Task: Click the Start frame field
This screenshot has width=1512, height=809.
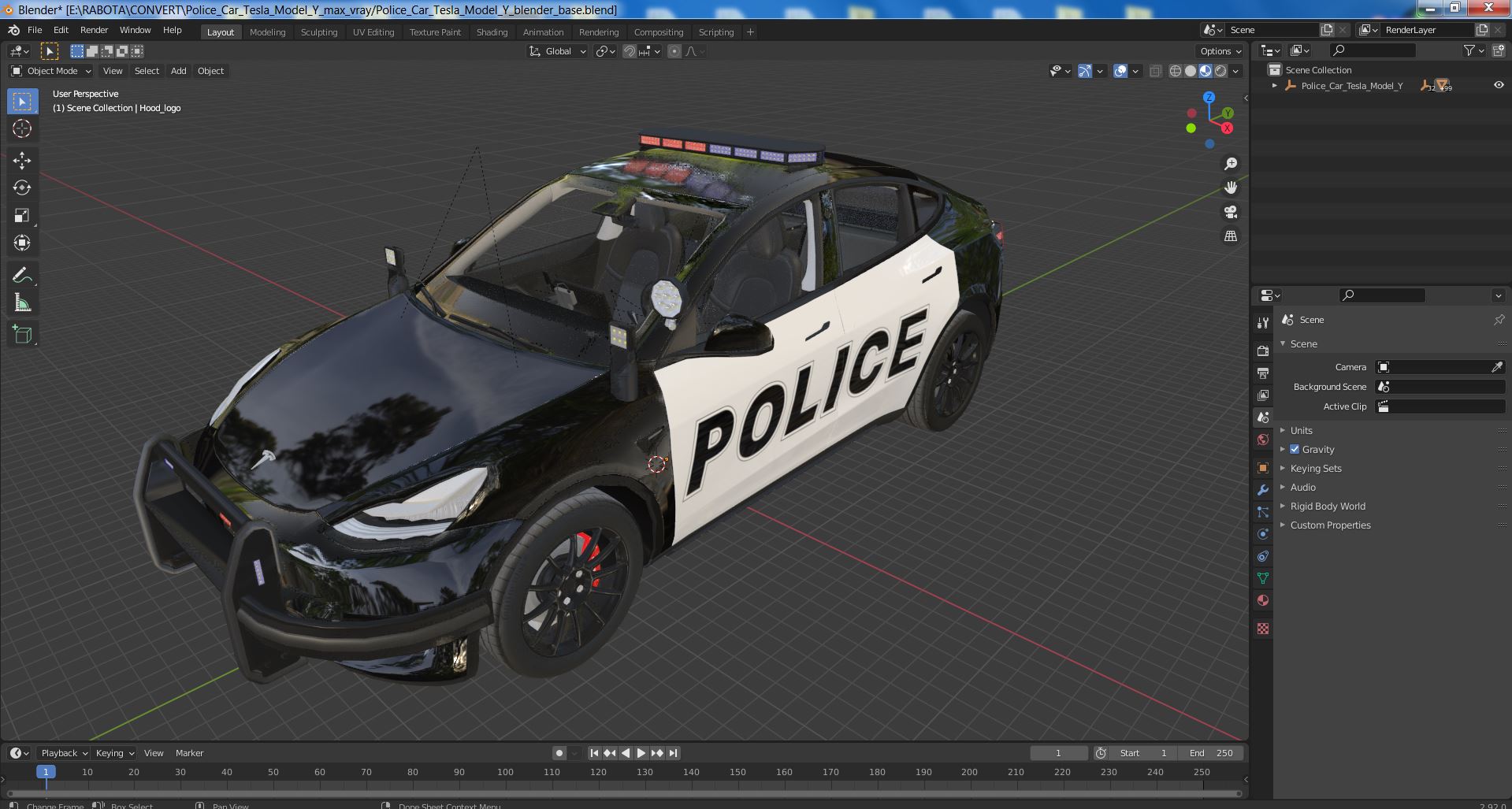Action: (1144, 753)
